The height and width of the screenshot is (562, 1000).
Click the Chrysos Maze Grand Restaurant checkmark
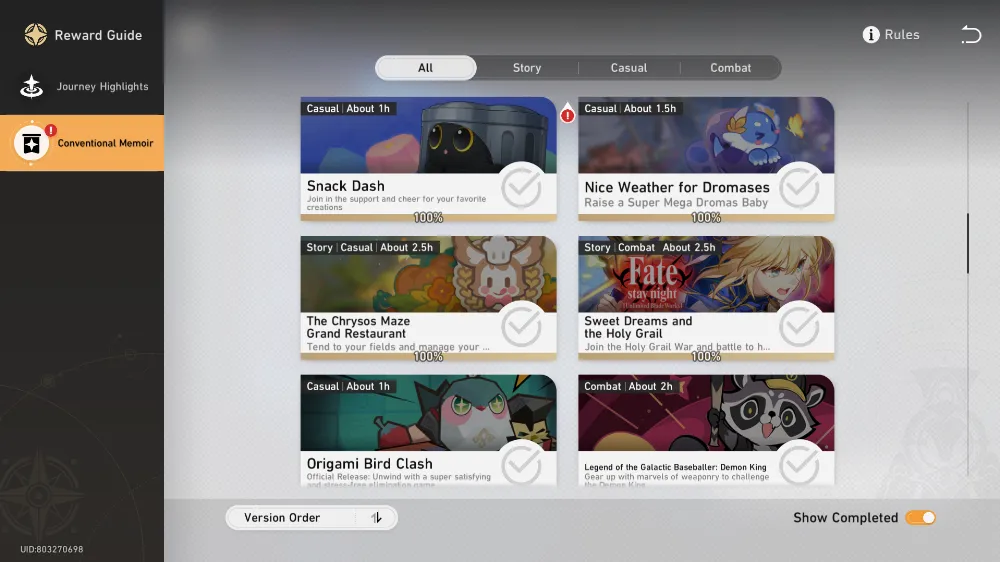(x=521, y=326)
